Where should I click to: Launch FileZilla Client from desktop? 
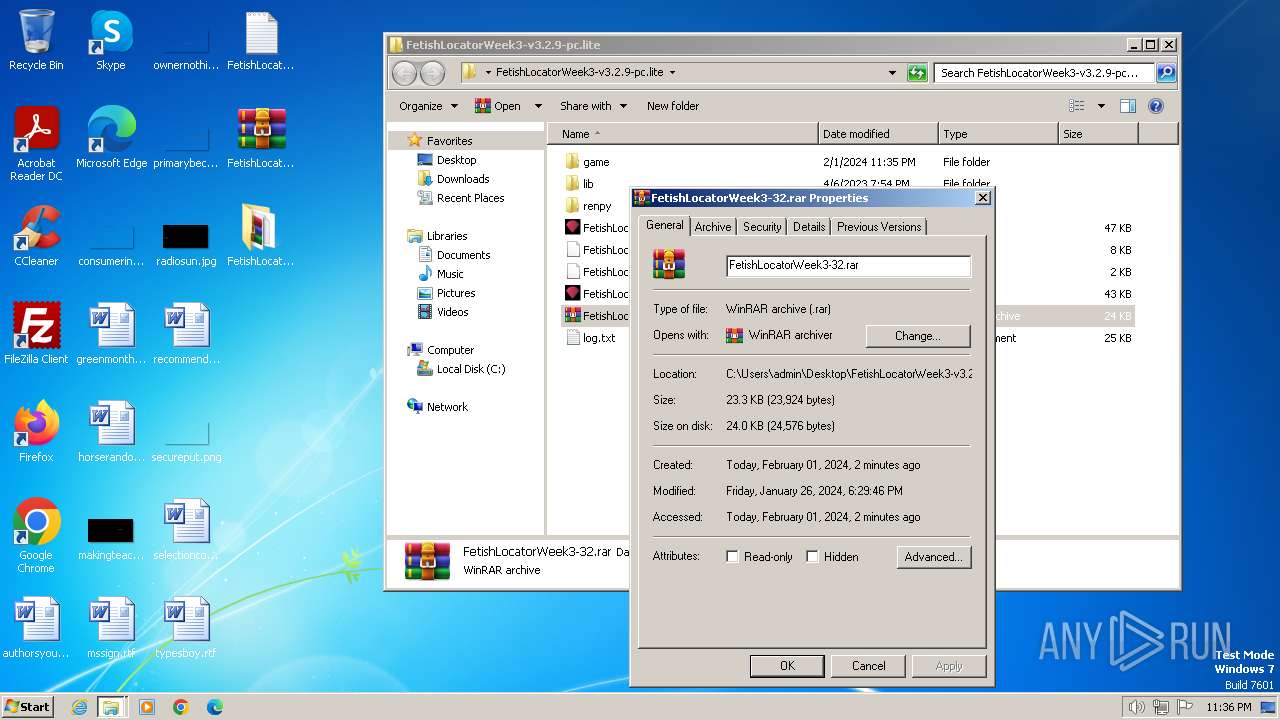[36, 334]
